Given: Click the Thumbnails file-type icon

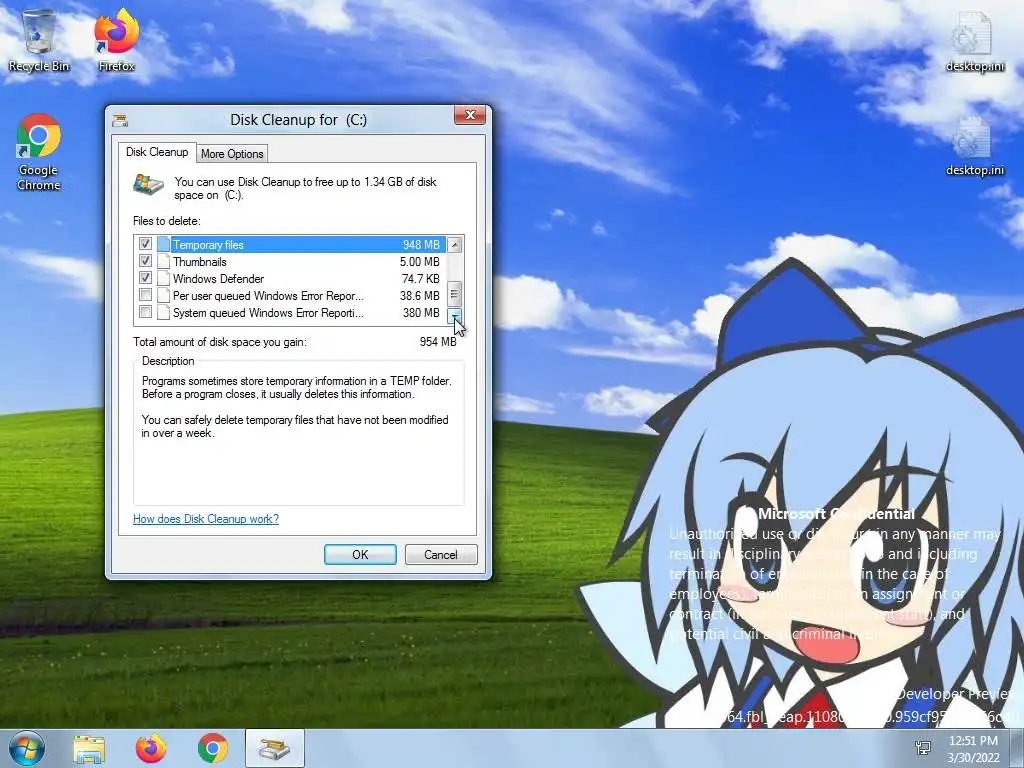Looking at the screenshot, I should pyautogui.click(x=163, y=262).
